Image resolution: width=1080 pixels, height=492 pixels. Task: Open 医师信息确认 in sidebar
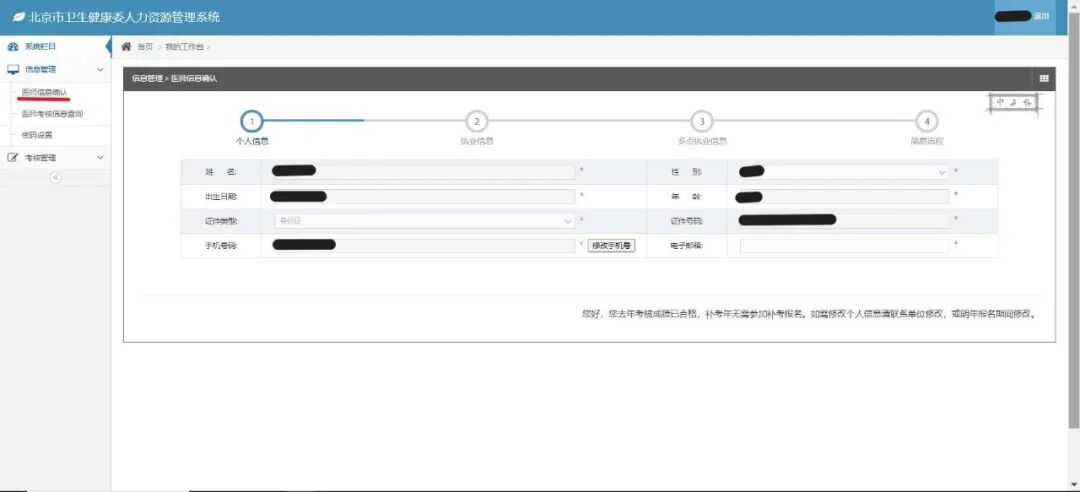tap(44, 92)
